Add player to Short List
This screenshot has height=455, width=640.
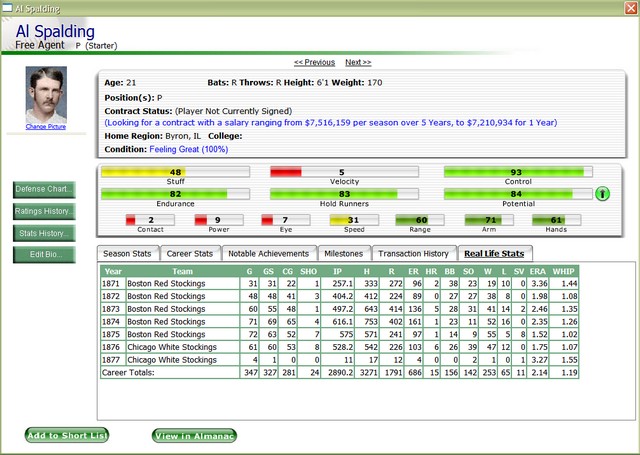(67, 435)
